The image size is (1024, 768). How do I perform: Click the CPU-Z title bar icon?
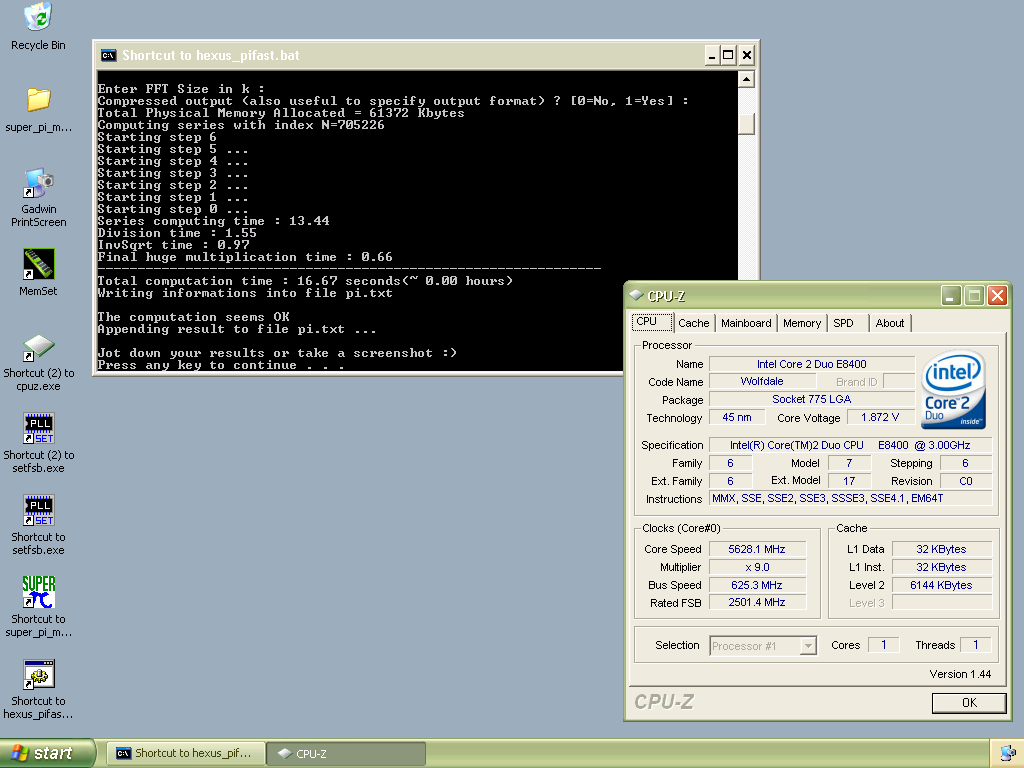click(x=636, y=295)
